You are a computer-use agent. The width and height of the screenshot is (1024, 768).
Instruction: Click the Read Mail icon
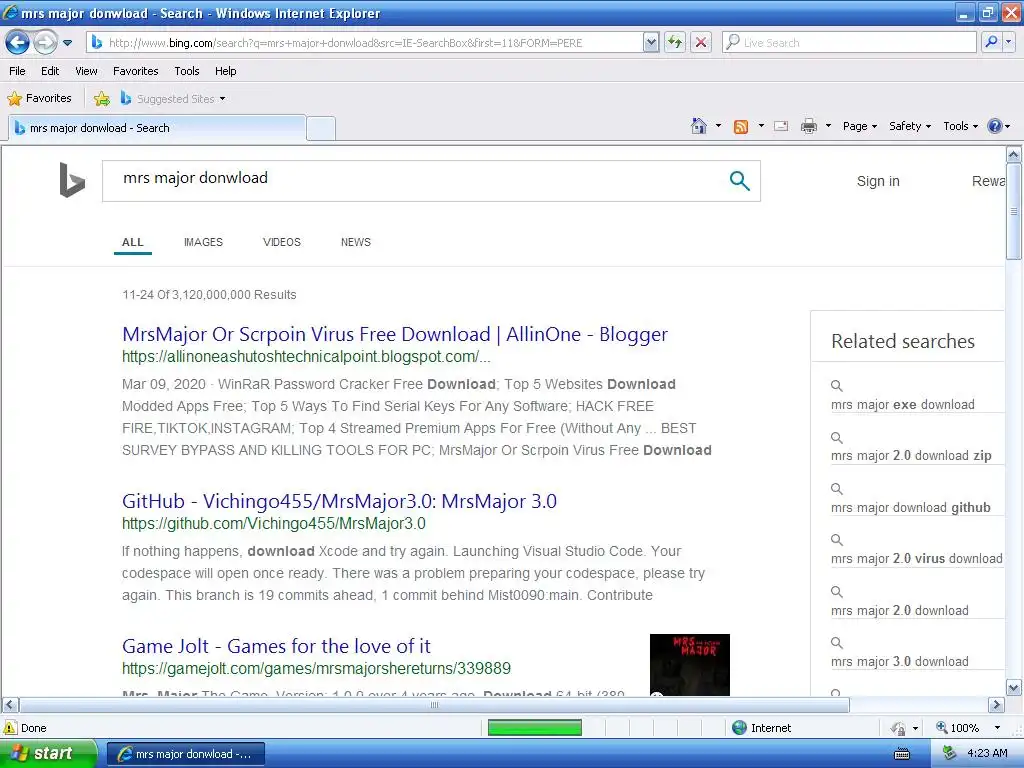tap(781, 127)
